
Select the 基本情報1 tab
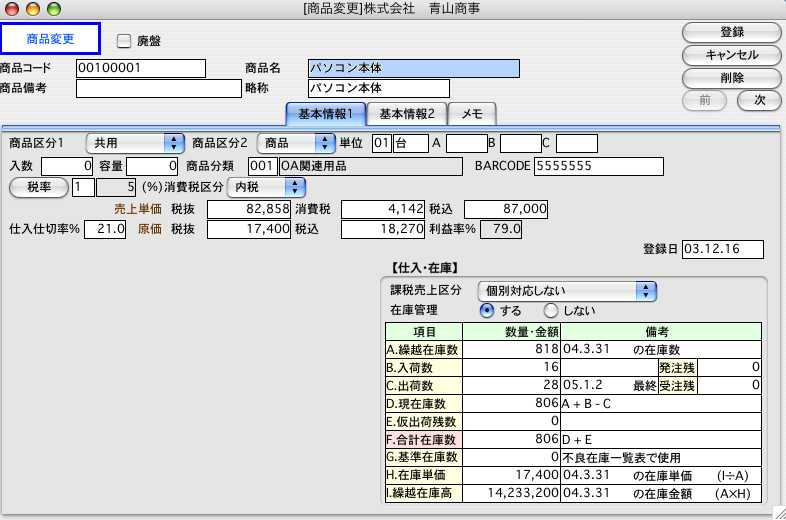click(325, 114)
